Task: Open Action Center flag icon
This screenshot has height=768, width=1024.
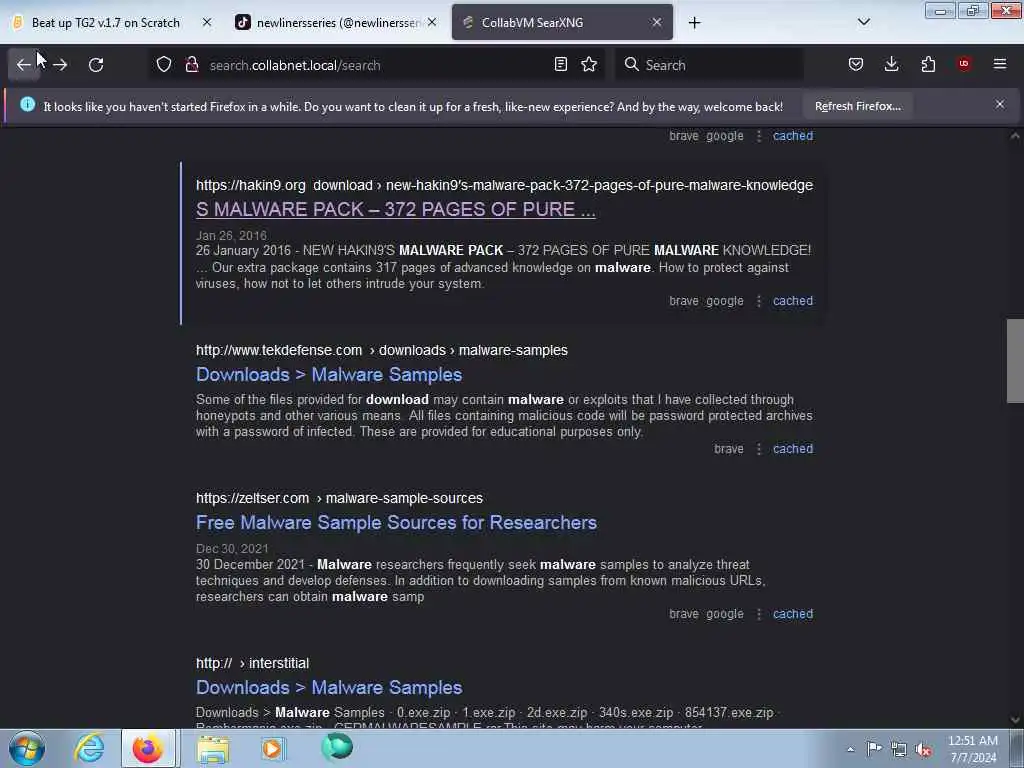Action: (x=874, y=749)
